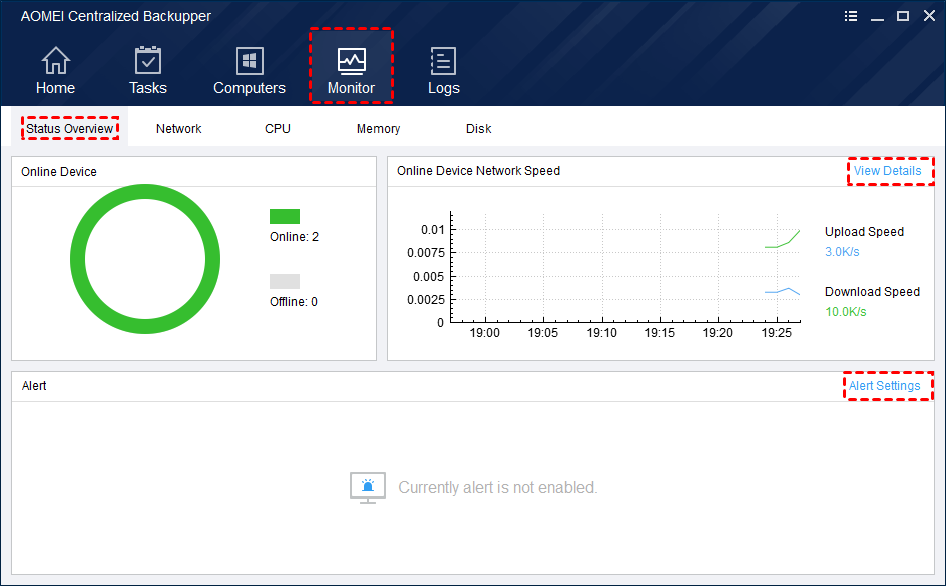Open View Details for network speed

[x=887, y=171]
